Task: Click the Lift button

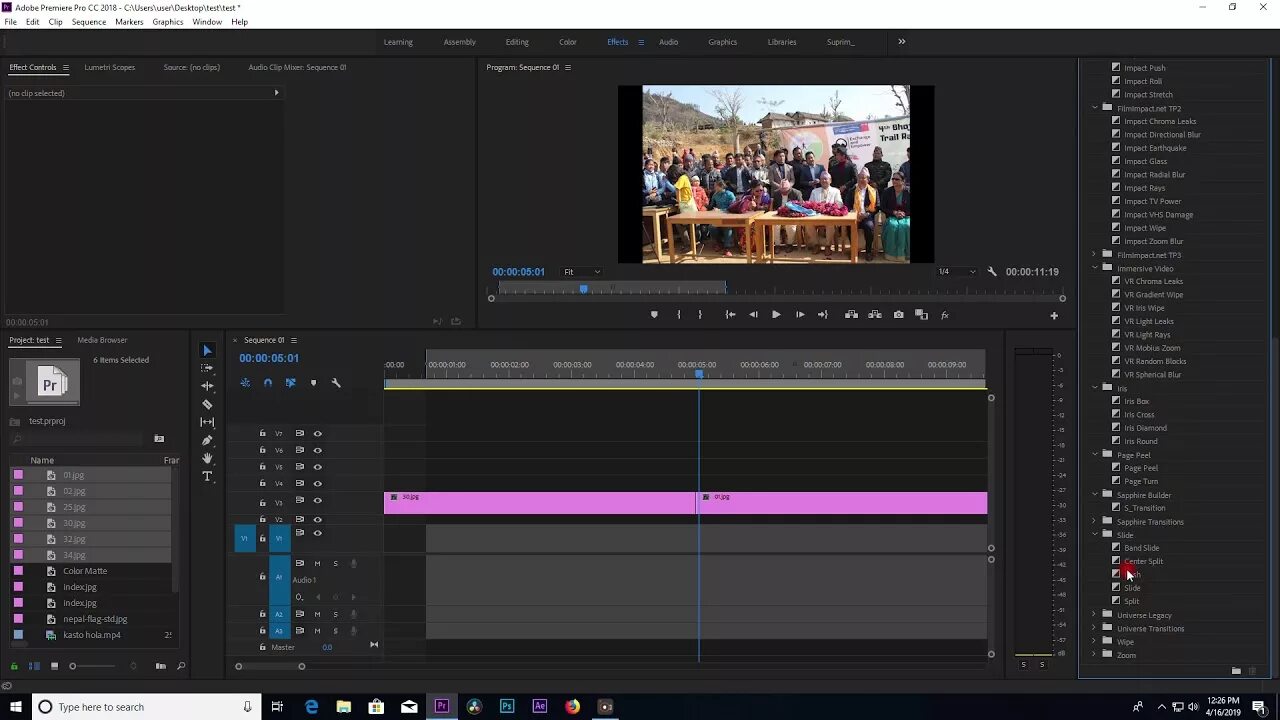Action: coord(851,315)
